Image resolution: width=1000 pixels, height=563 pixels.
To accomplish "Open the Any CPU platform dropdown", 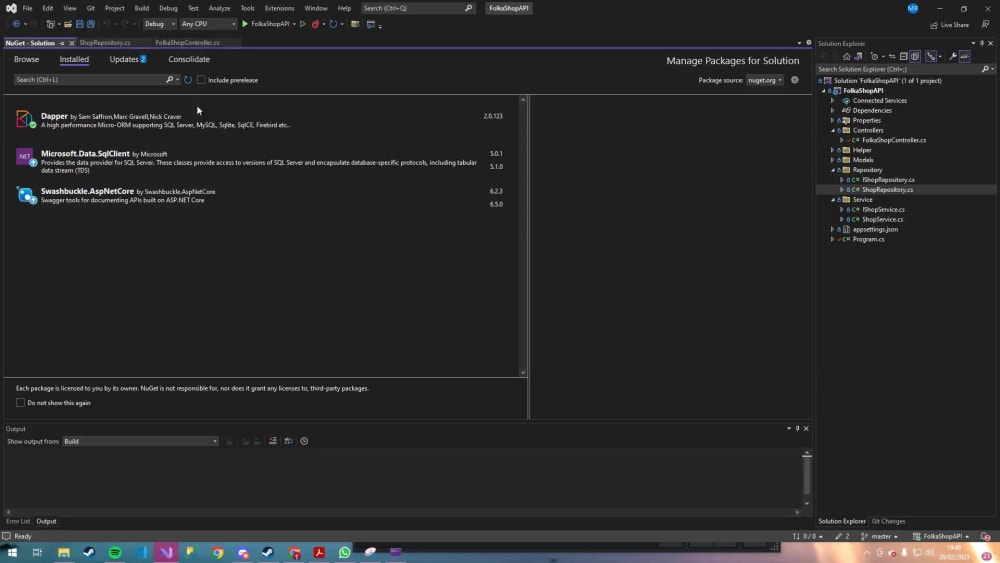I will pos(208,24).
